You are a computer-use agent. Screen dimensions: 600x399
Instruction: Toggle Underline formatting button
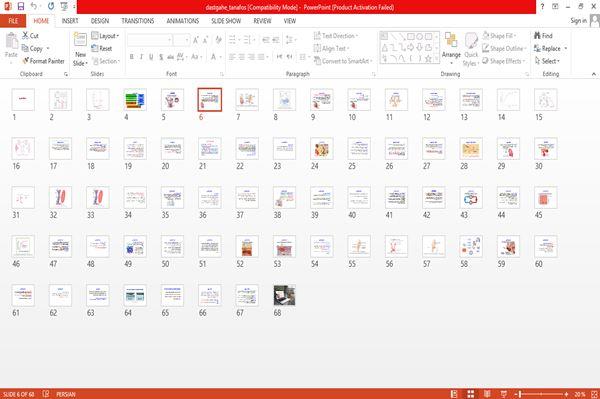(x=151, y=57)
